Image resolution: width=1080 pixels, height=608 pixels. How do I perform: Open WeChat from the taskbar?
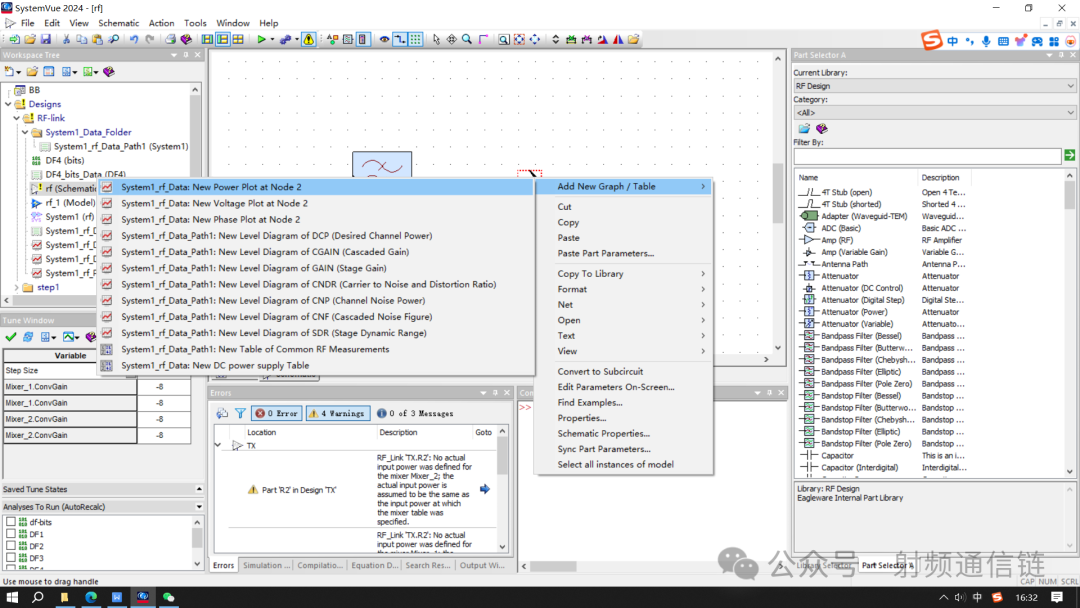click(169, 597)
